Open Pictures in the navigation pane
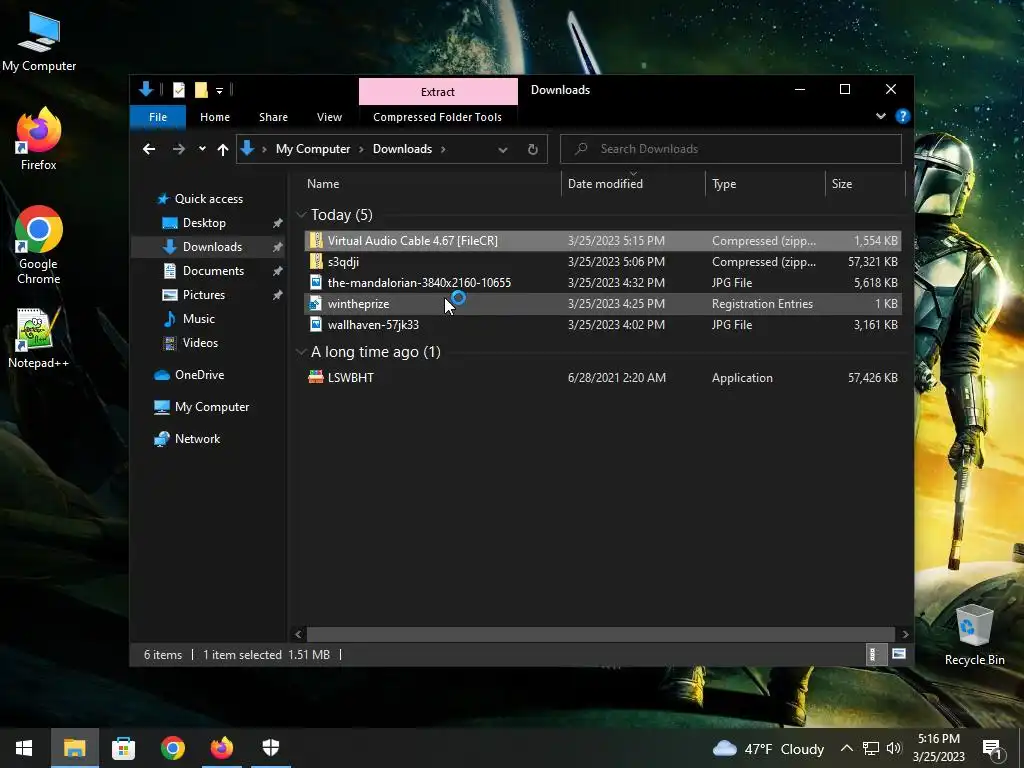The width and height of the screenshot is (1024, 768). pyautogui.click(x=203, y=295)
